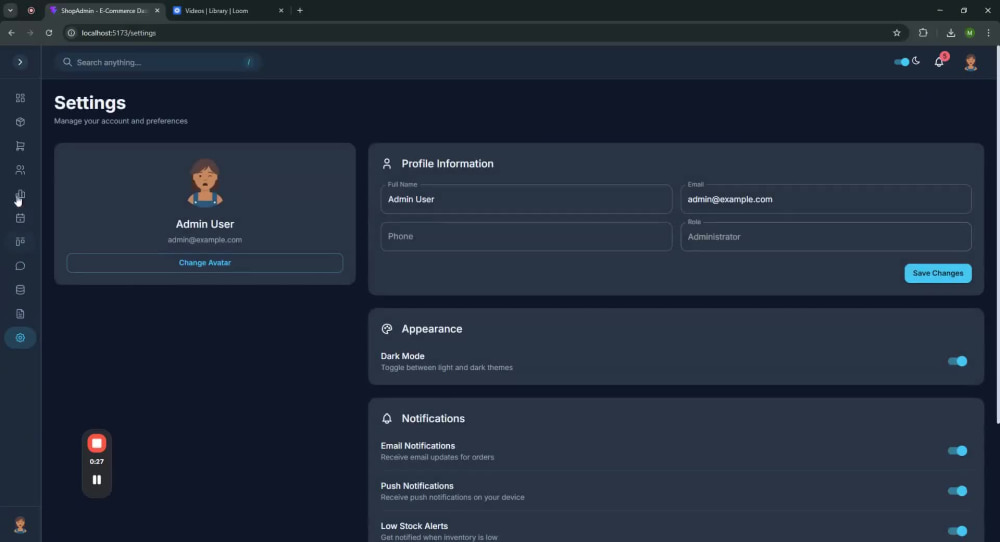Bookmark this page with the star
1000x542 pixels.
point(897,33)
